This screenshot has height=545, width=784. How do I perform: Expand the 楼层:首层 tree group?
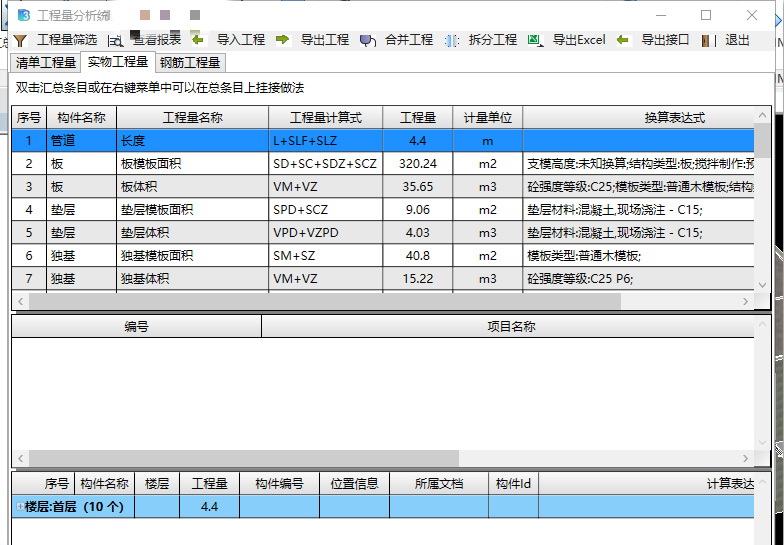pyautogui.click(x=19, y=507)
